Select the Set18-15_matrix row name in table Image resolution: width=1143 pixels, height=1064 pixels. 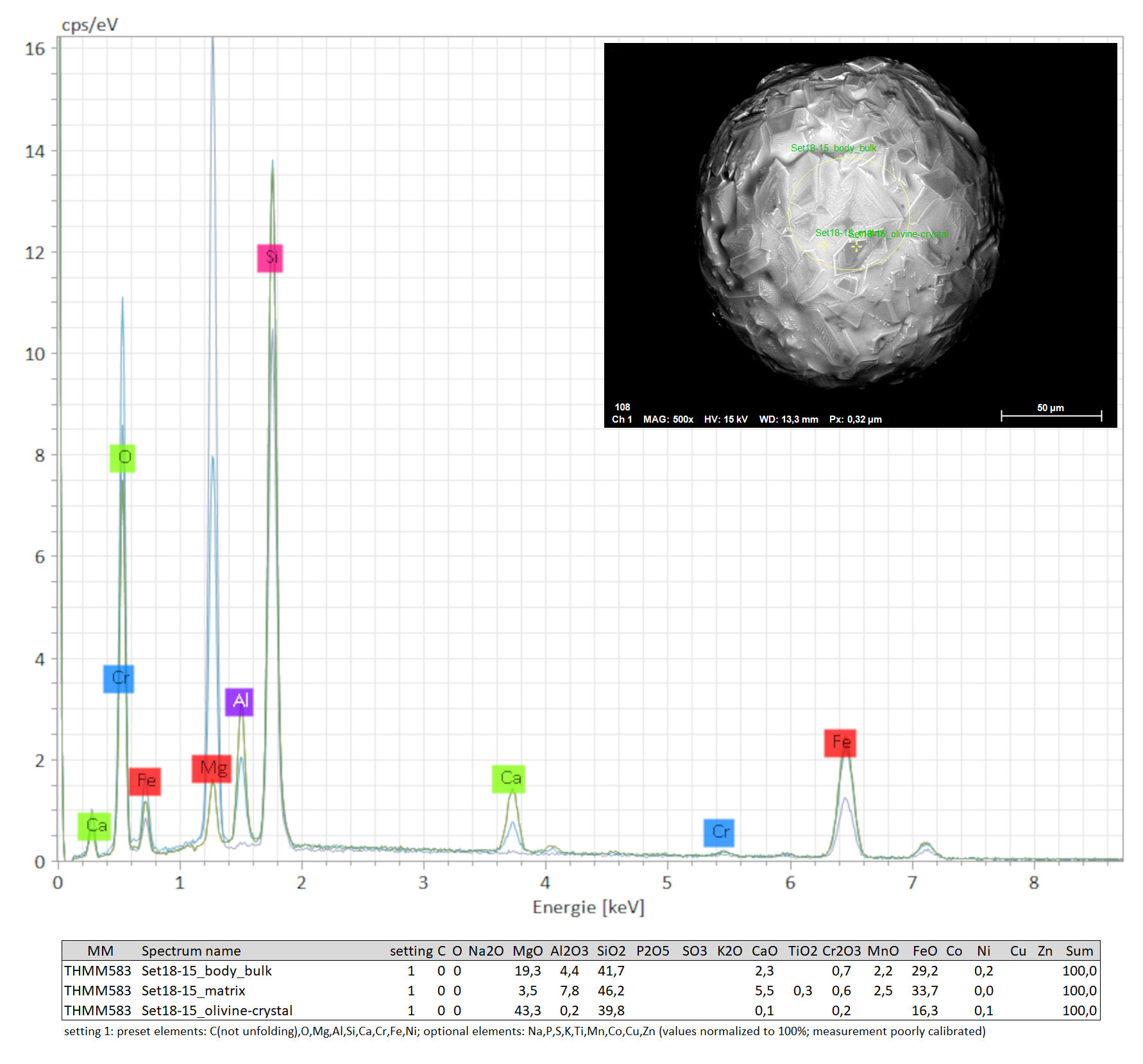pos(193,991)
